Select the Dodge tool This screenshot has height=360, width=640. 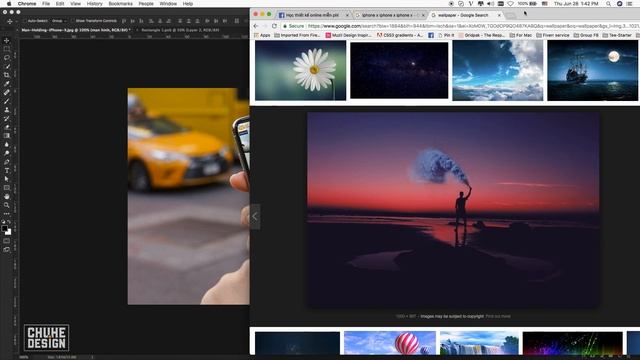[x=7, y=153]
